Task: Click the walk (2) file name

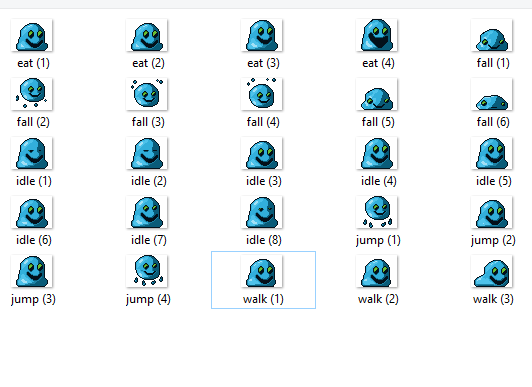Action: [x=378, y=299]
